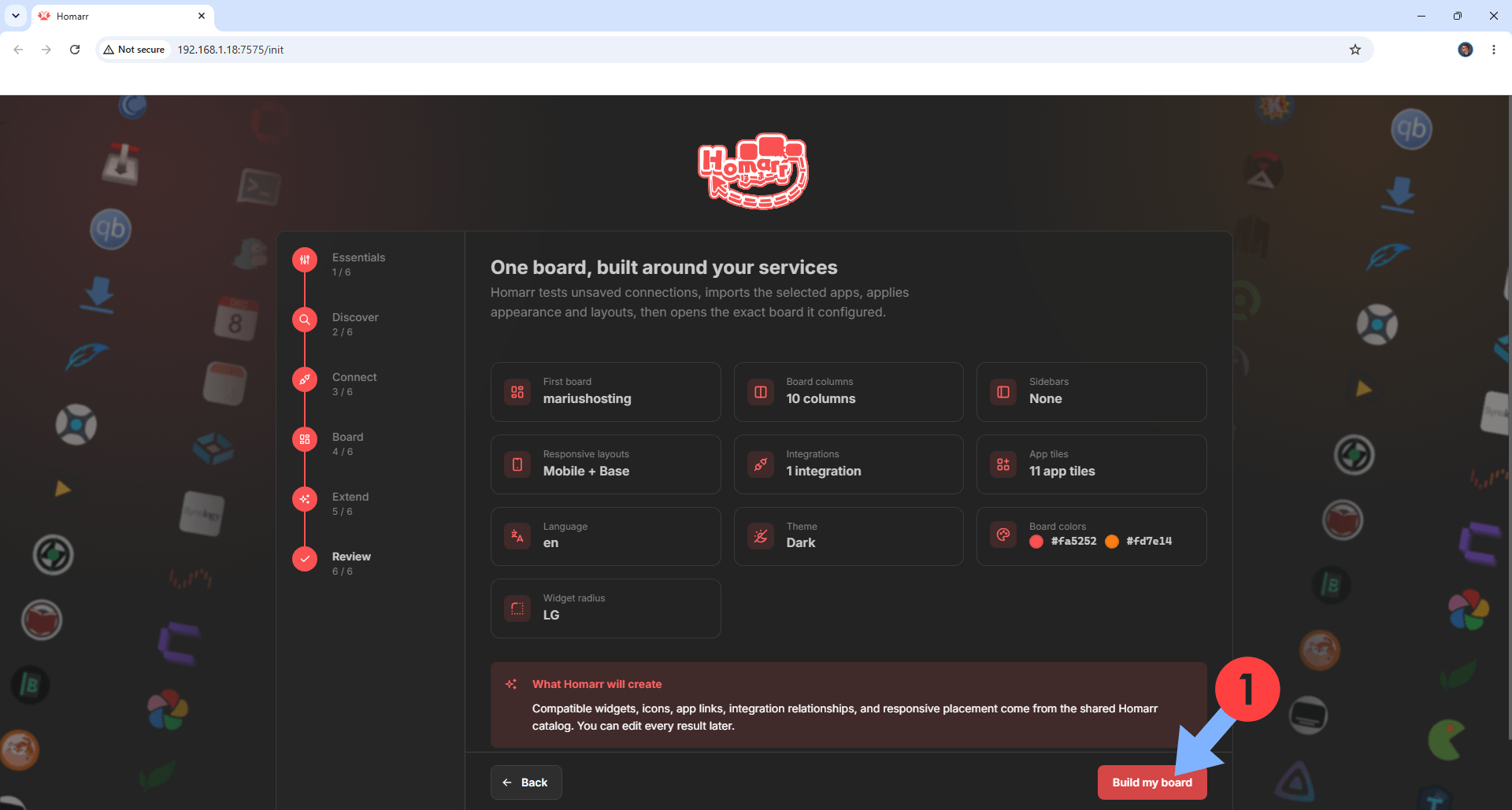
Task: Click the Connect step plug icon
Action: point(305,379)
